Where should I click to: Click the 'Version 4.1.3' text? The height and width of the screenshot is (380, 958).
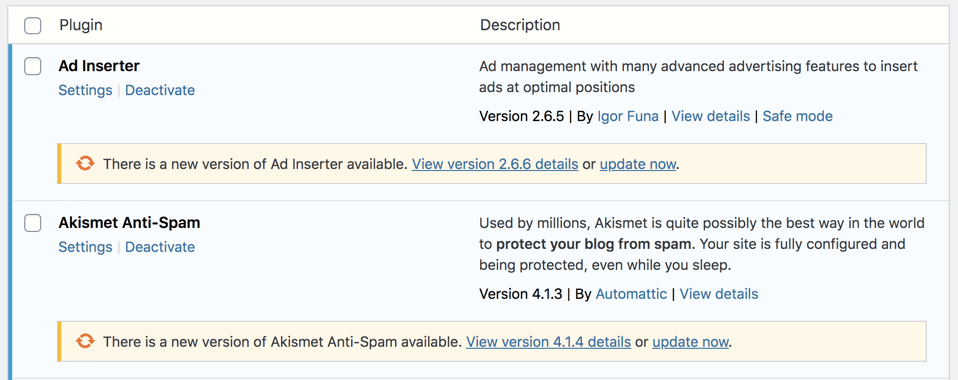tap(521, 294)
